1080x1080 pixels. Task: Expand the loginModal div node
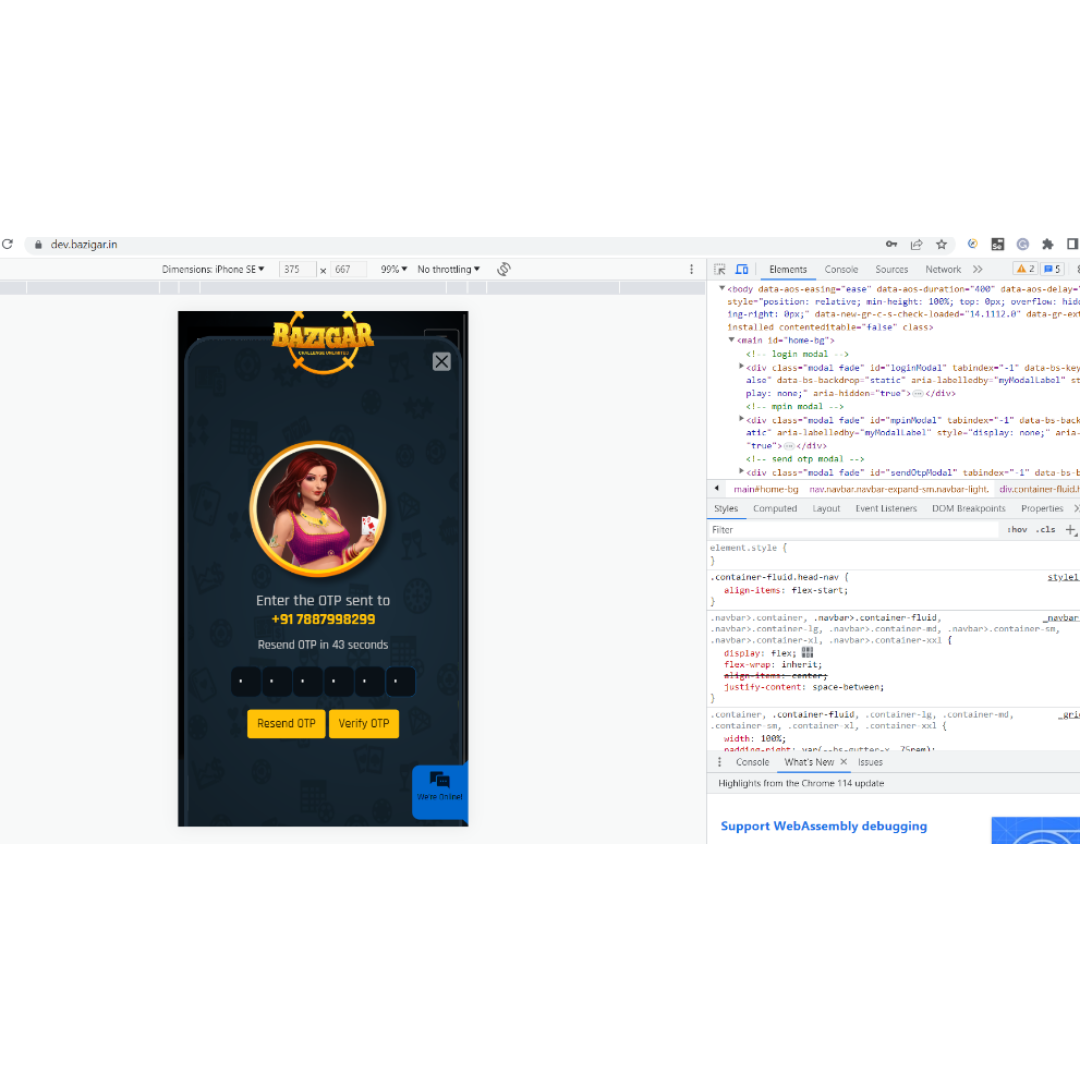(741, 367)
